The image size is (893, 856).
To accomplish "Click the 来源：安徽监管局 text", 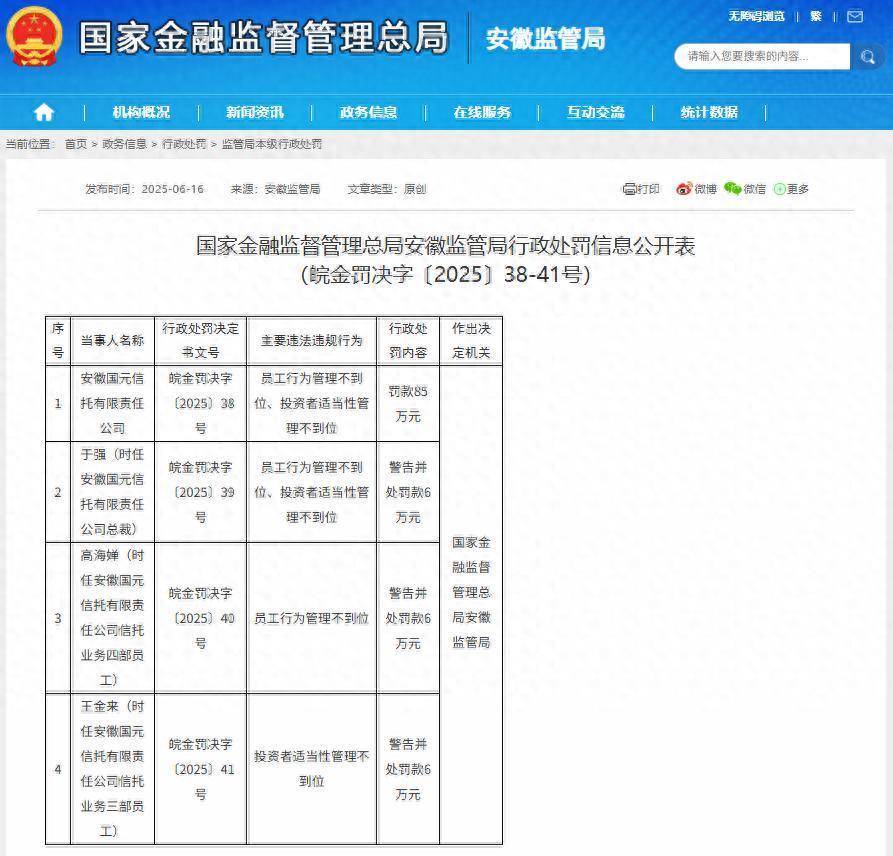I will 275,189.
